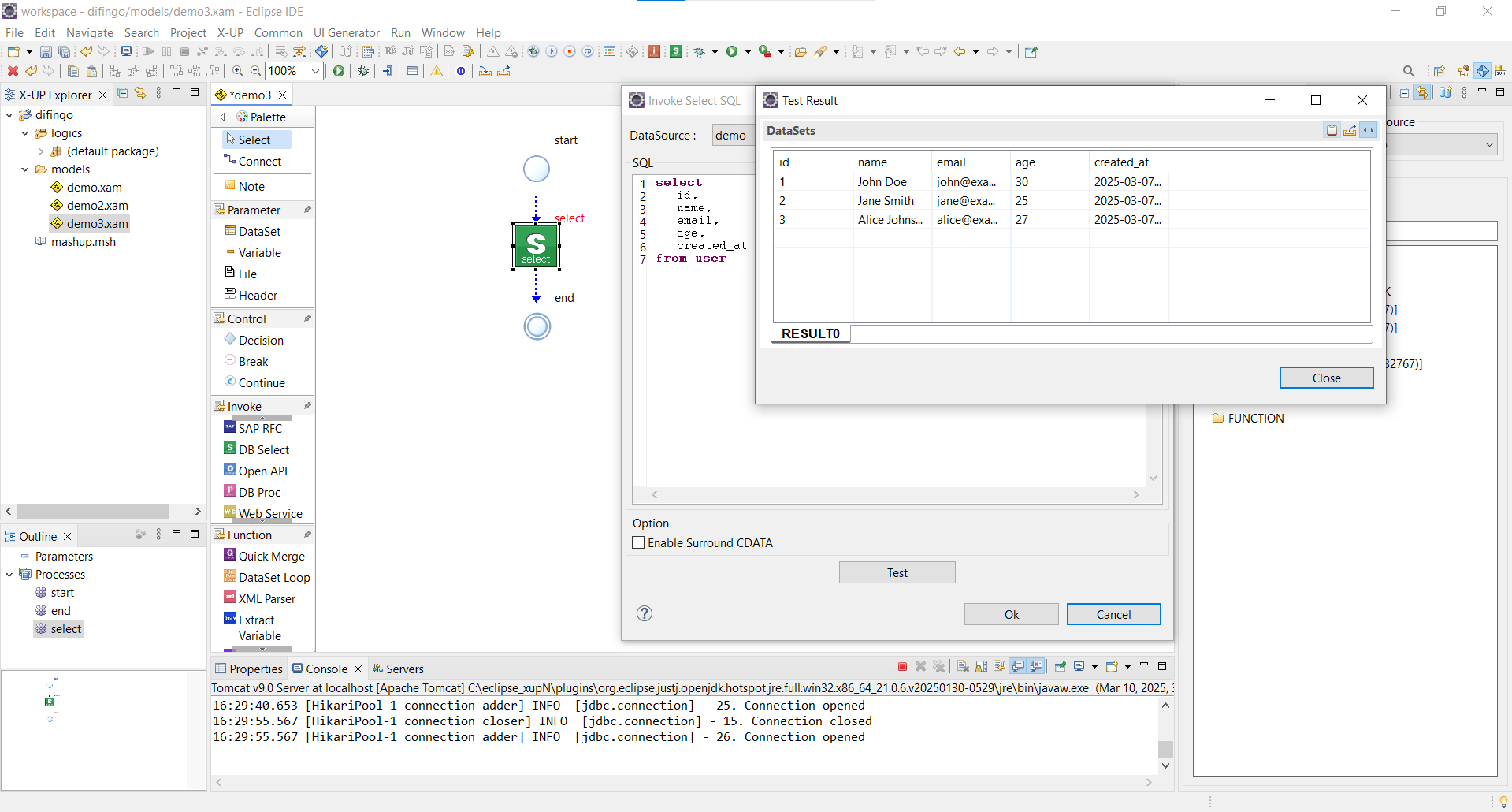Click Close in the Test Result dialog
The width and height of the screenshot is (1512, 812).
1325,378
